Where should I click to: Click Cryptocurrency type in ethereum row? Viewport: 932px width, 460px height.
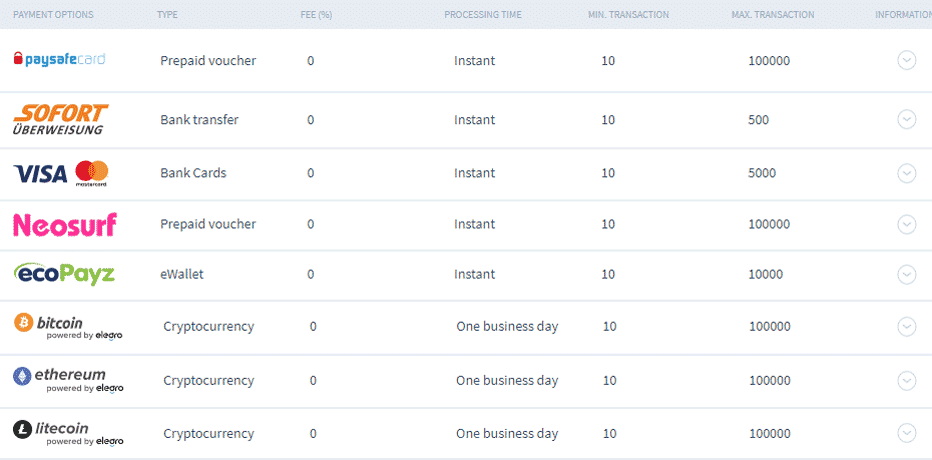click(209, 380)
